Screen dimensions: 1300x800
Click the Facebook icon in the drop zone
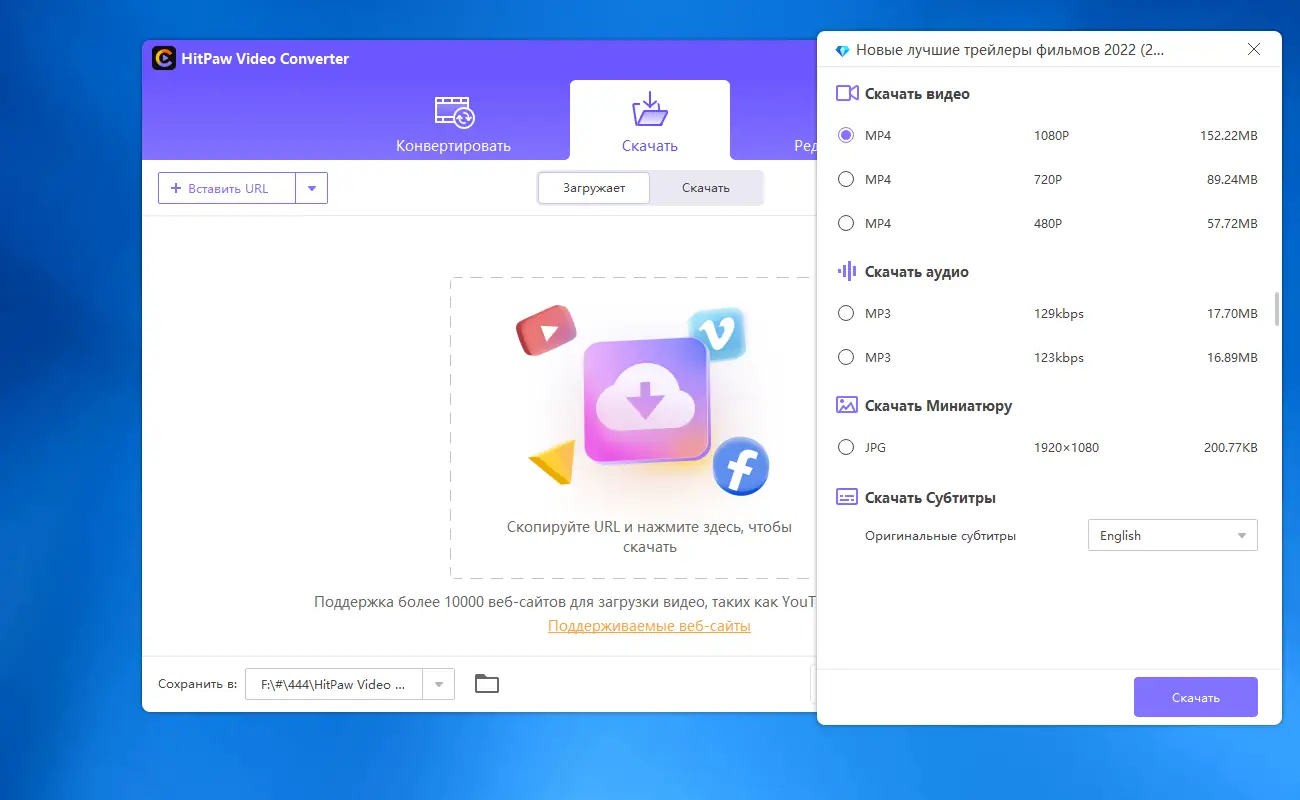coord(741,466)
